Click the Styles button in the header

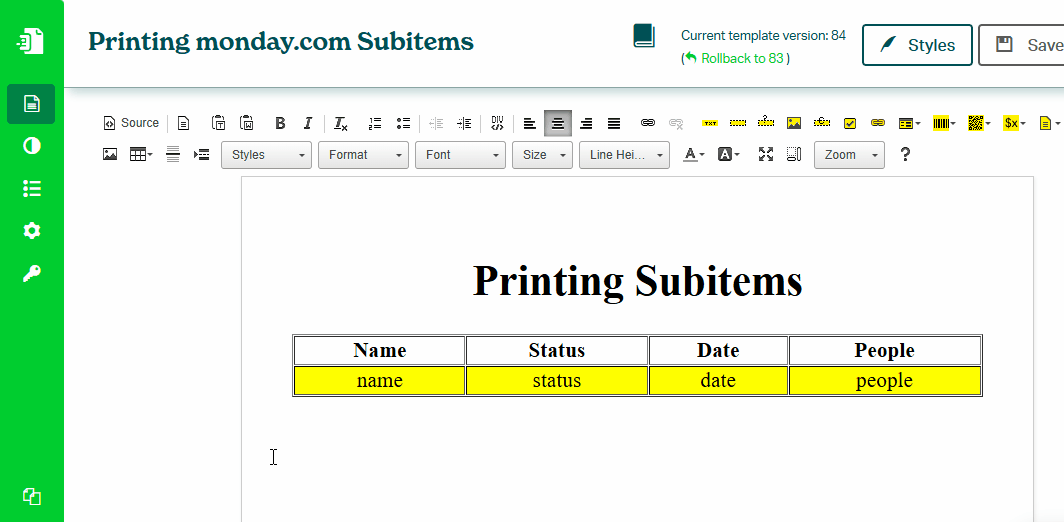[917, 45]
